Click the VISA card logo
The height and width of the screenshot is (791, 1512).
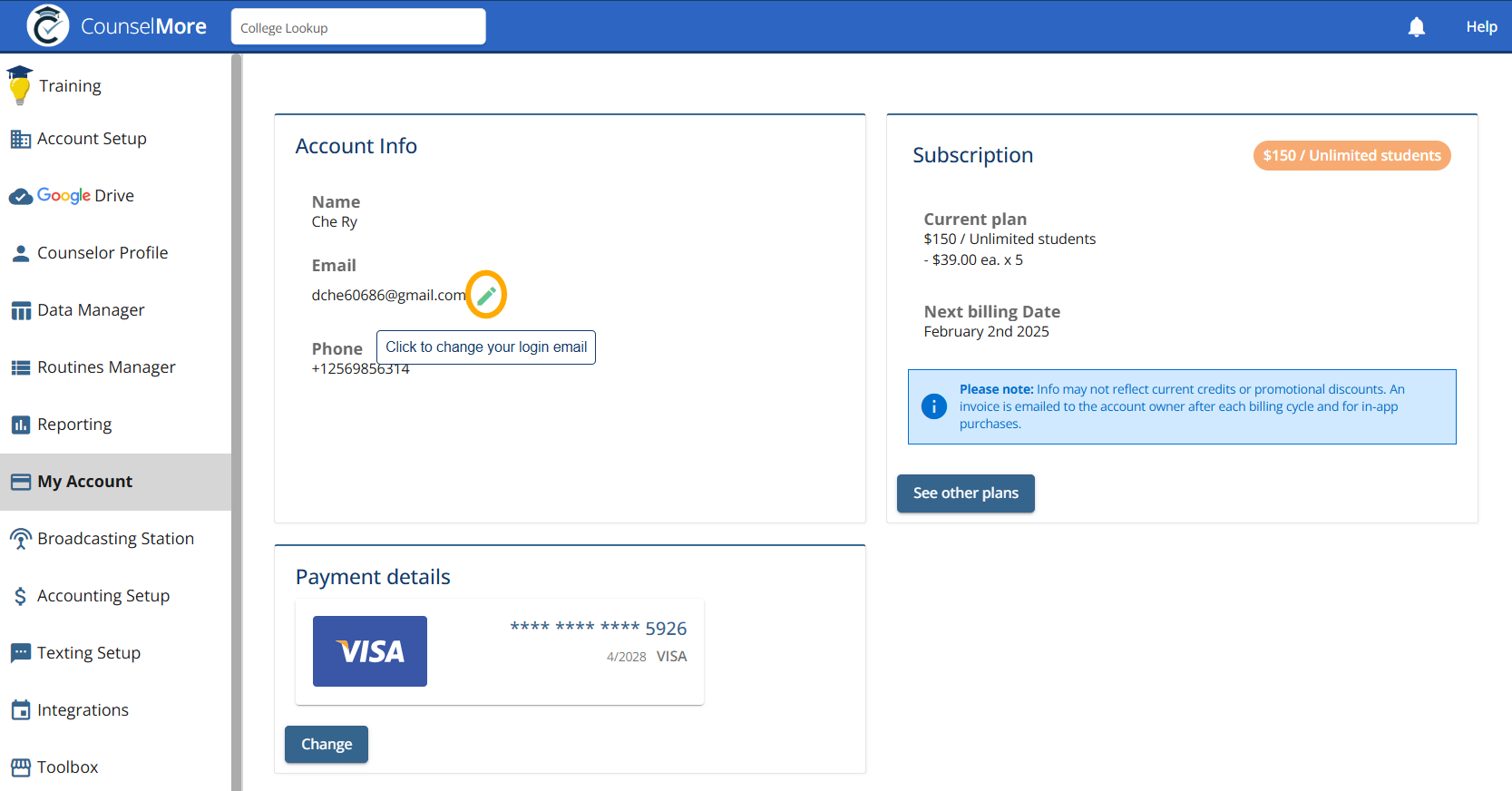coord(370,651)
